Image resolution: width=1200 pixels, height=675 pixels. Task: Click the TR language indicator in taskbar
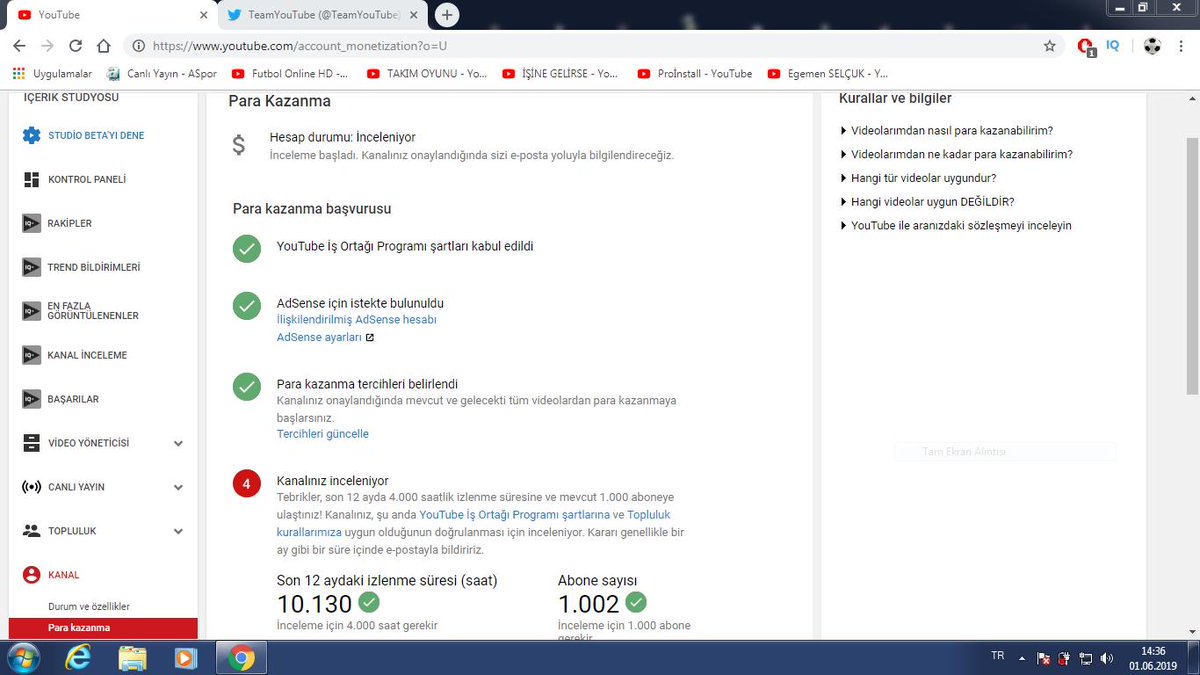tap(997, 656)
